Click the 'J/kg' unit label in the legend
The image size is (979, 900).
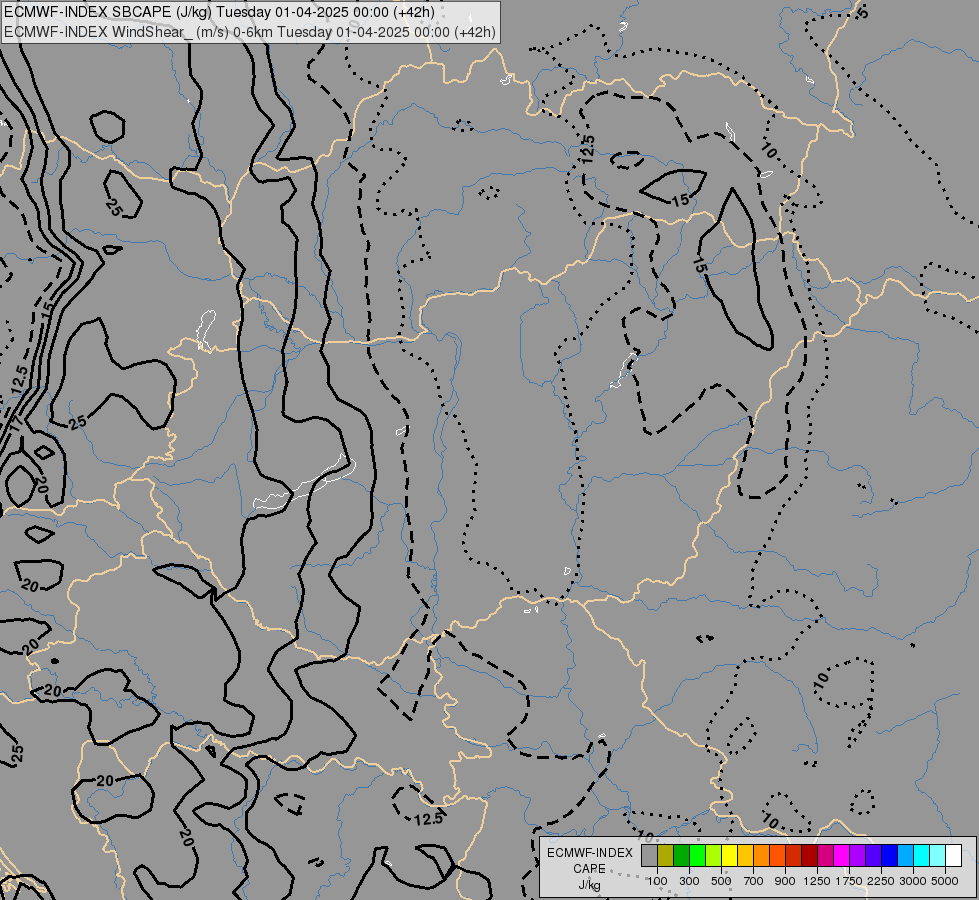(589, 885)
